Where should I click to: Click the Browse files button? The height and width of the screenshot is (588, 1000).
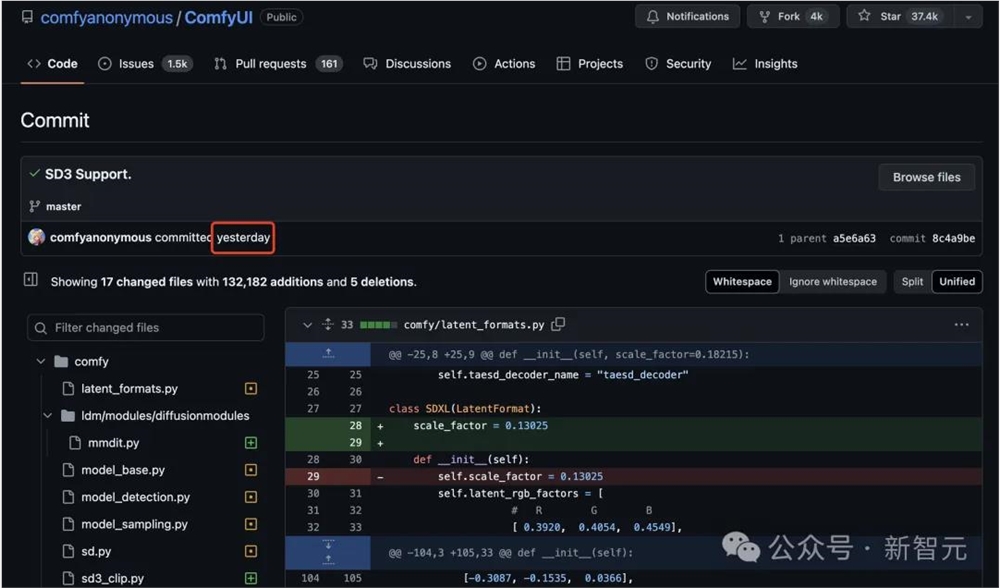[x=926, y=177]
